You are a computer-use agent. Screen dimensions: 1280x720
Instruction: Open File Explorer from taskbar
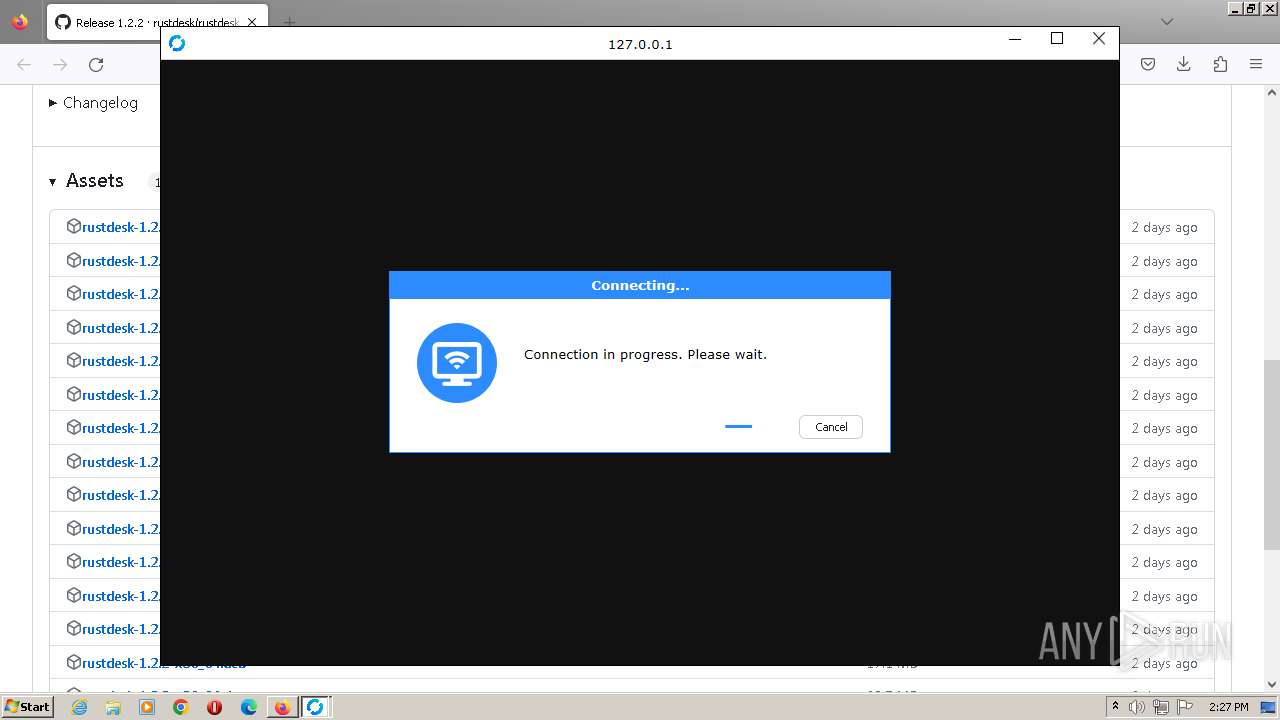coord(113,707)
